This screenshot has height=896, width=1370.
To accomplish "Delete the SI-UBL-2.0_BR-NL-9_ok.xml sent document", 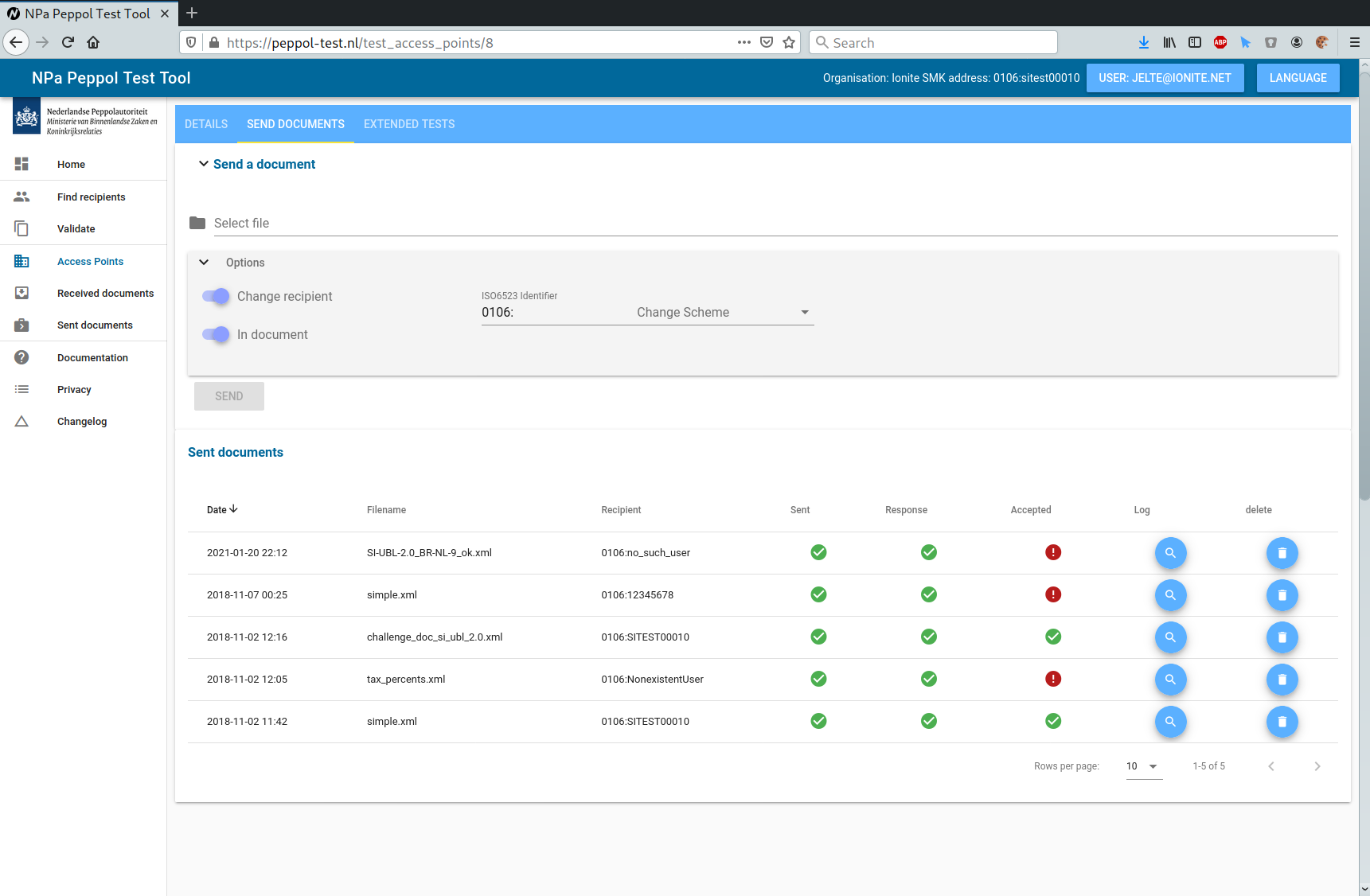I will 1282,553.
